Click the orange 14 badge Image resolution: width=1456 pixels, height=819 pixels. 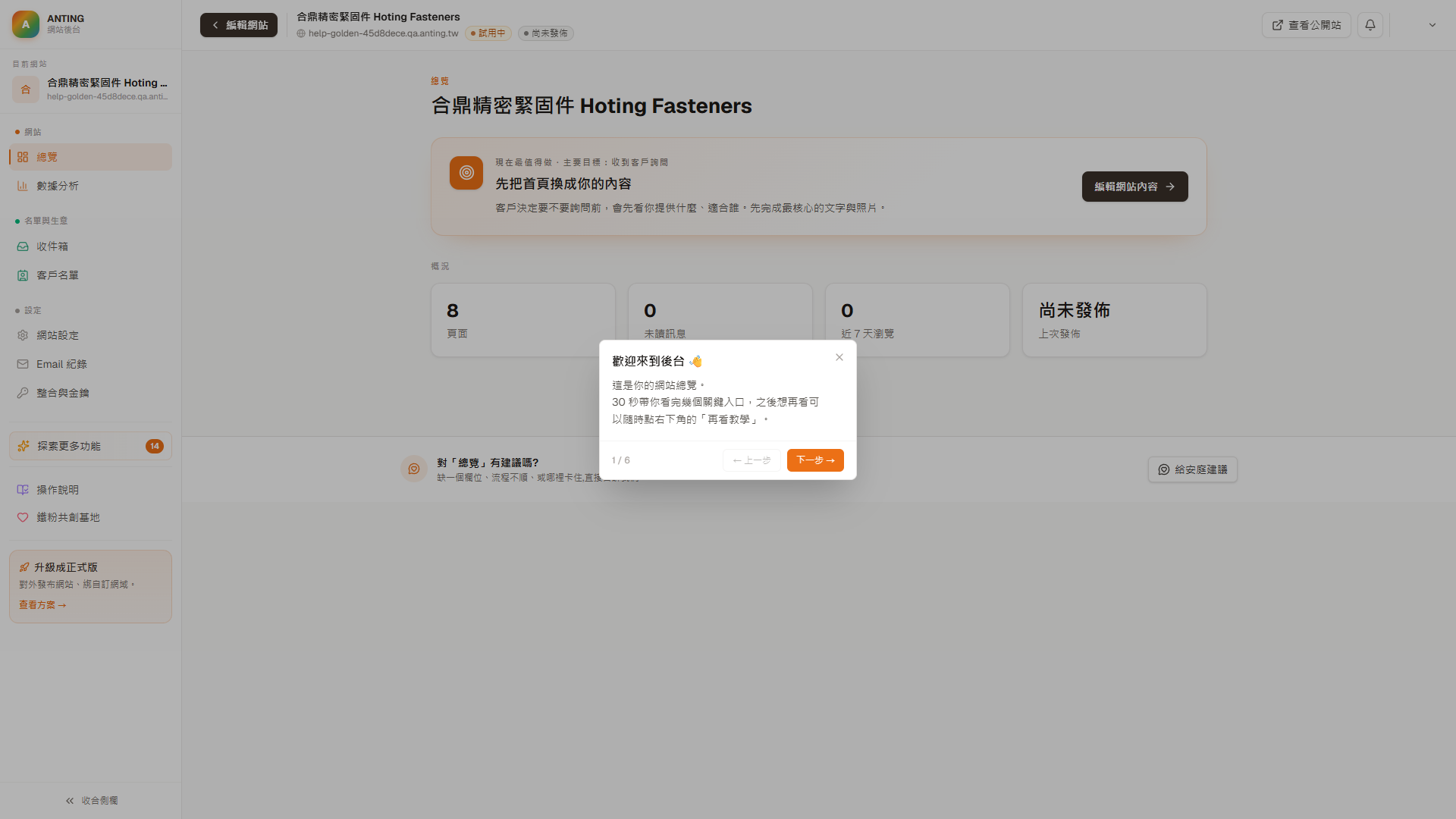pos(155,446)
